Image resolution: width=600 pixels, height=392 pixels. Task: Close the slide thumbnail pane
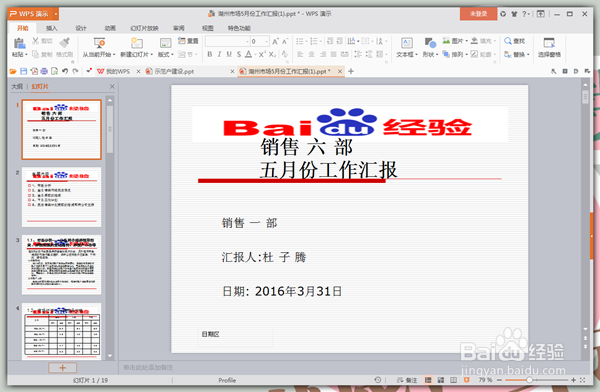[x=112, y=87]
